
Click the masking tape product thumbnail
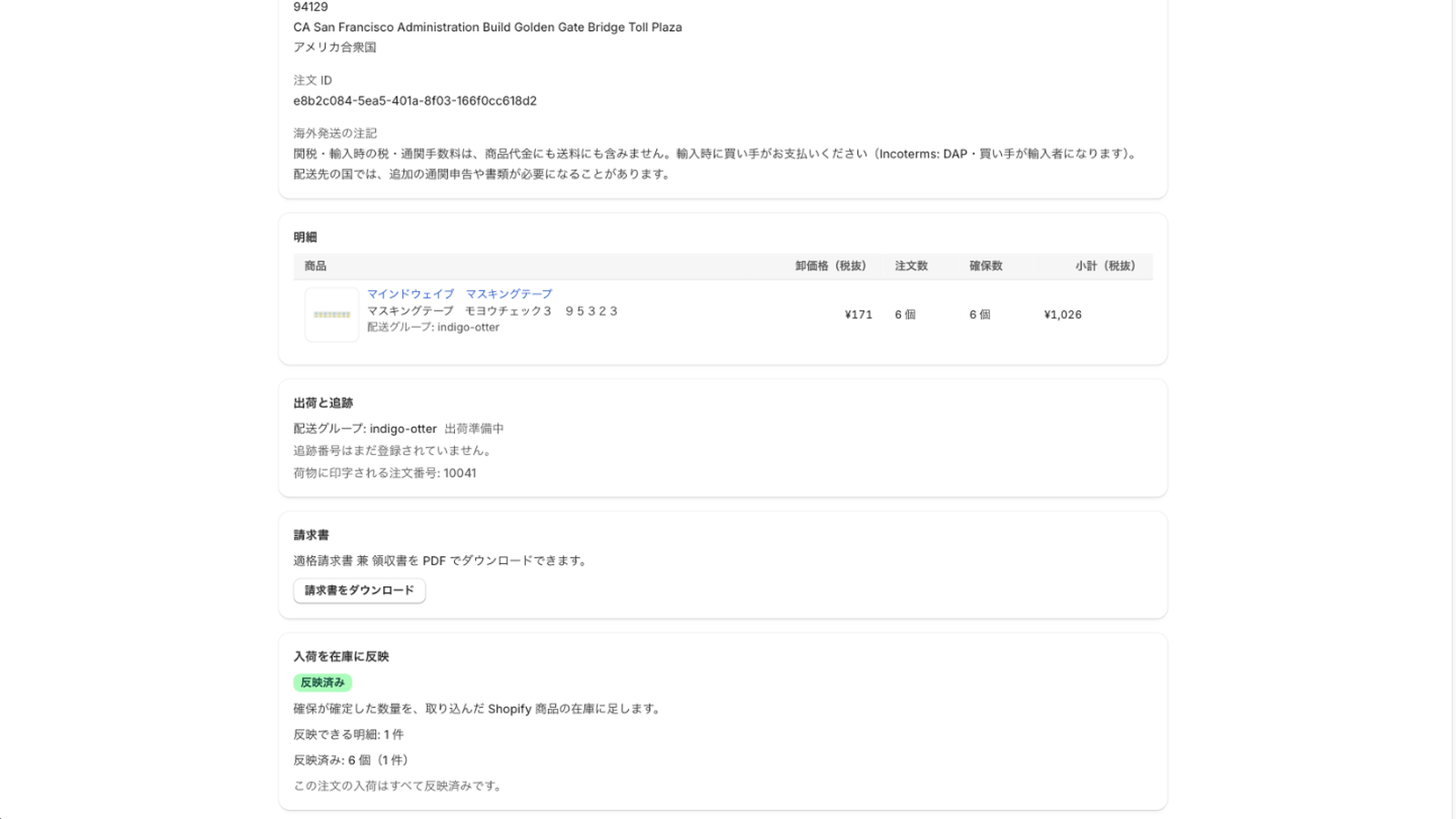click(332, 315)
